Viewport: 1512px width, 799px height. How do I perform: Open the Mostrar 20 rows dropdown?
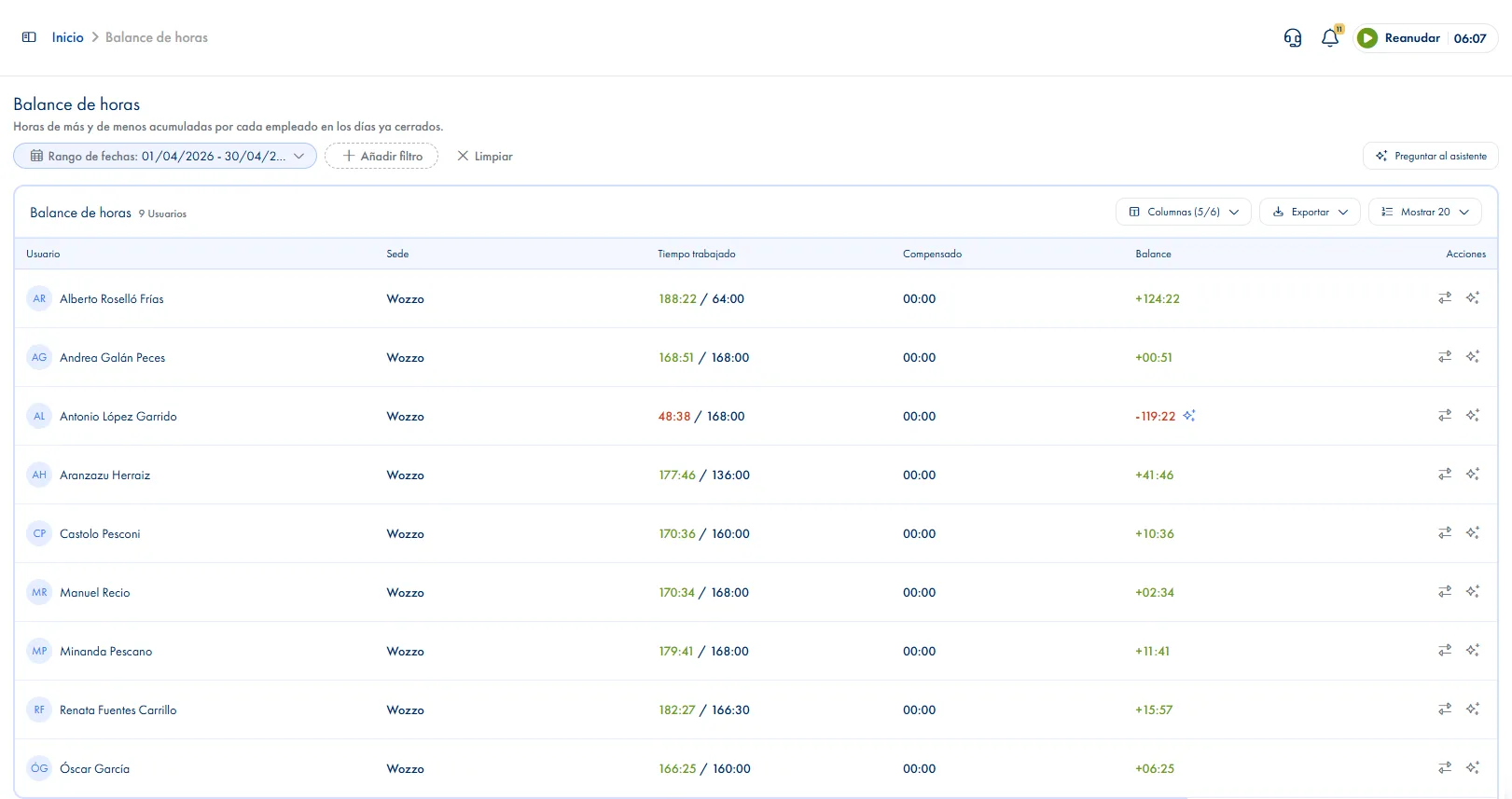(x=1425, y=212)
